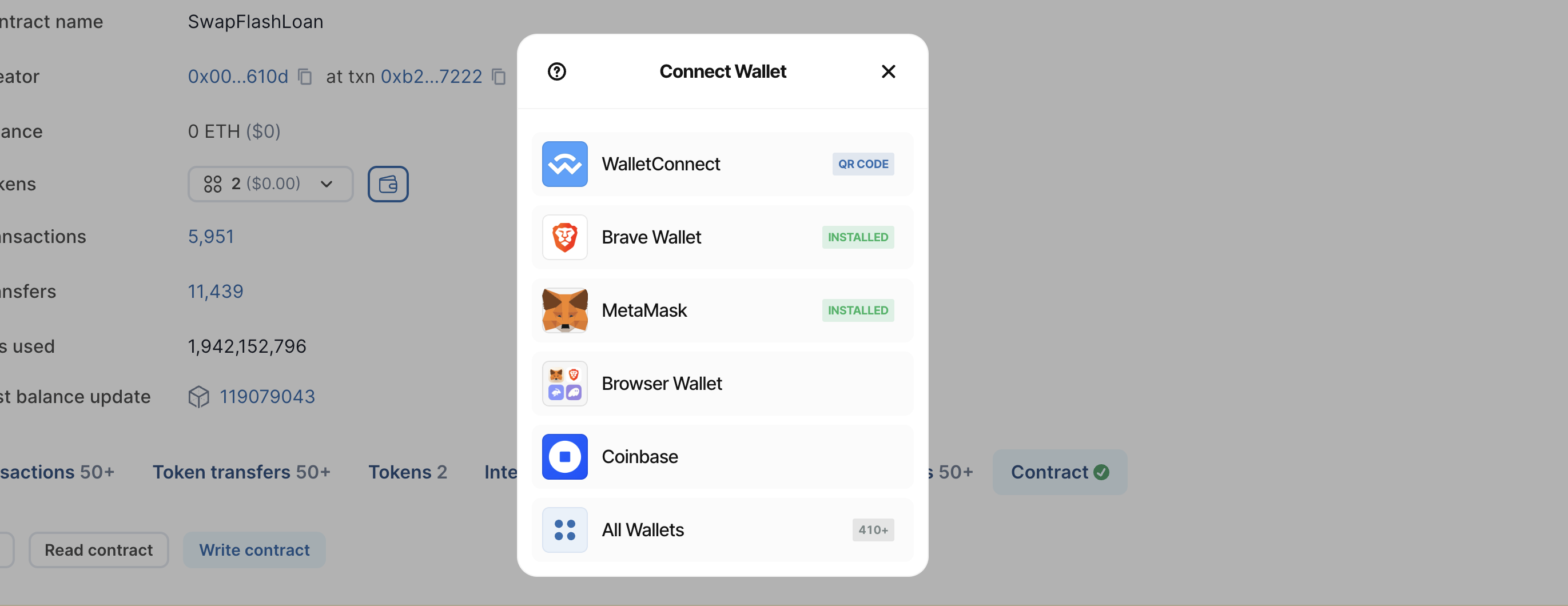Open block 119079043 link
The height and width of the screenshot is (606, 1568).
[x=266, y=397]
